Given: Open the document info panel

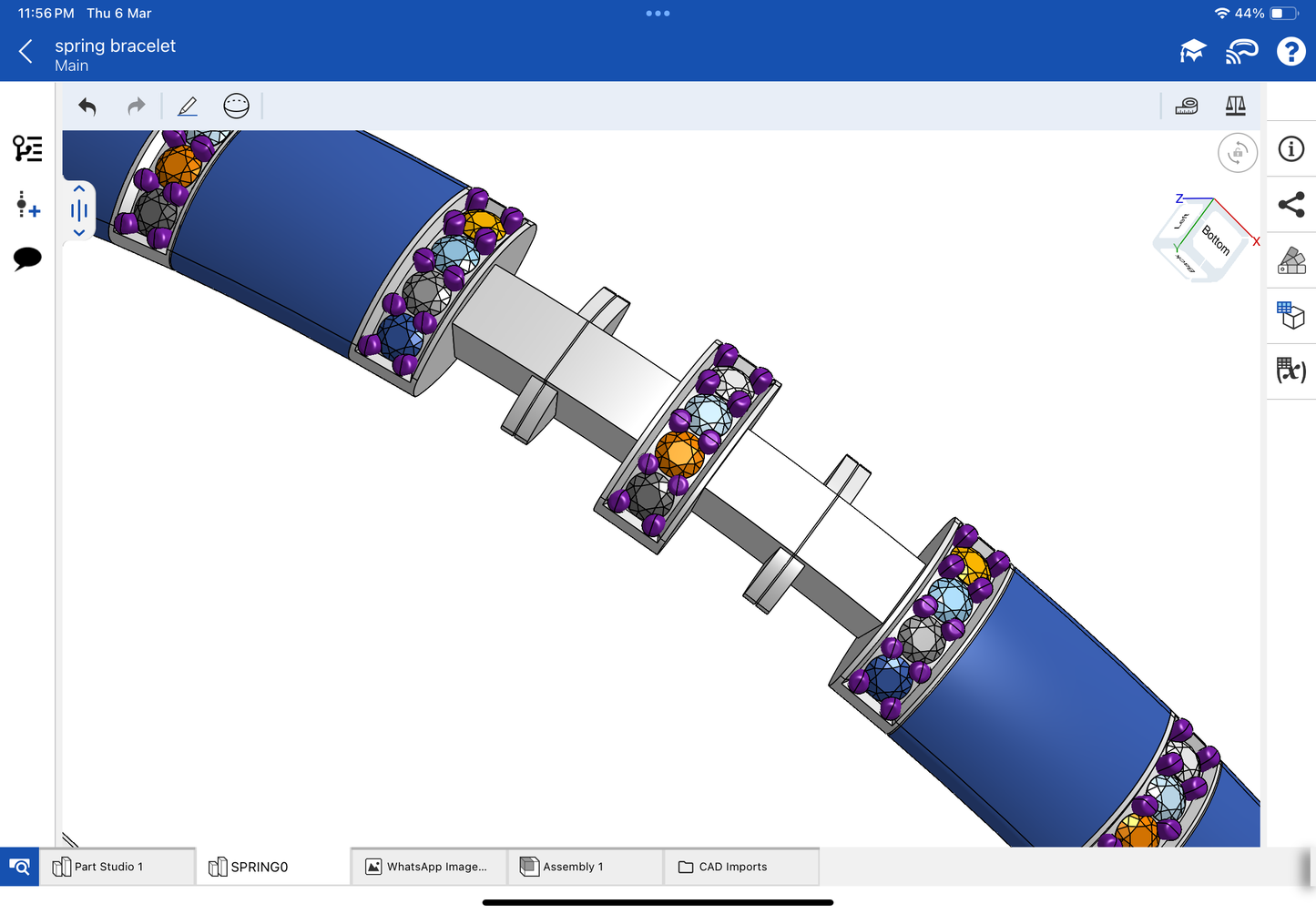Looking at the screenshot, I should pyautogui.click(x=1290, y=149).
